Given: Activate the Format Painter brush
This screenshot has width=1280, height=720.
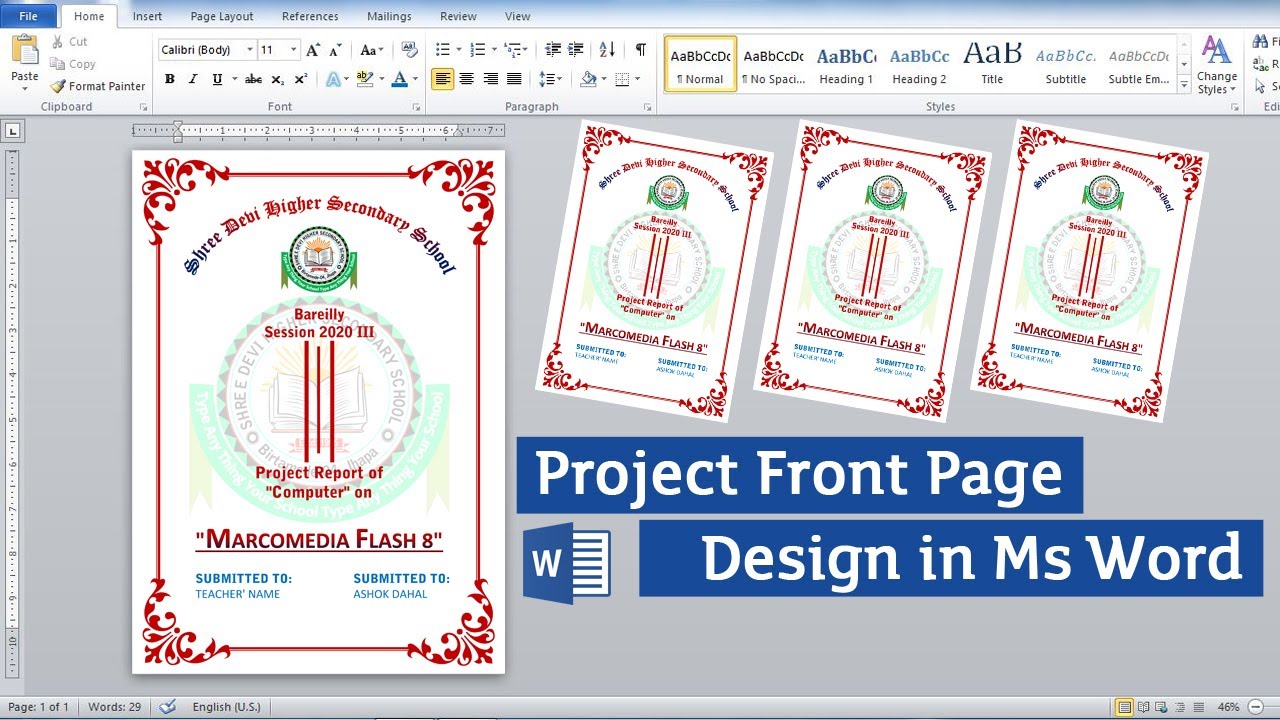Looking at the screenshot, I should (x=98, y=86).
